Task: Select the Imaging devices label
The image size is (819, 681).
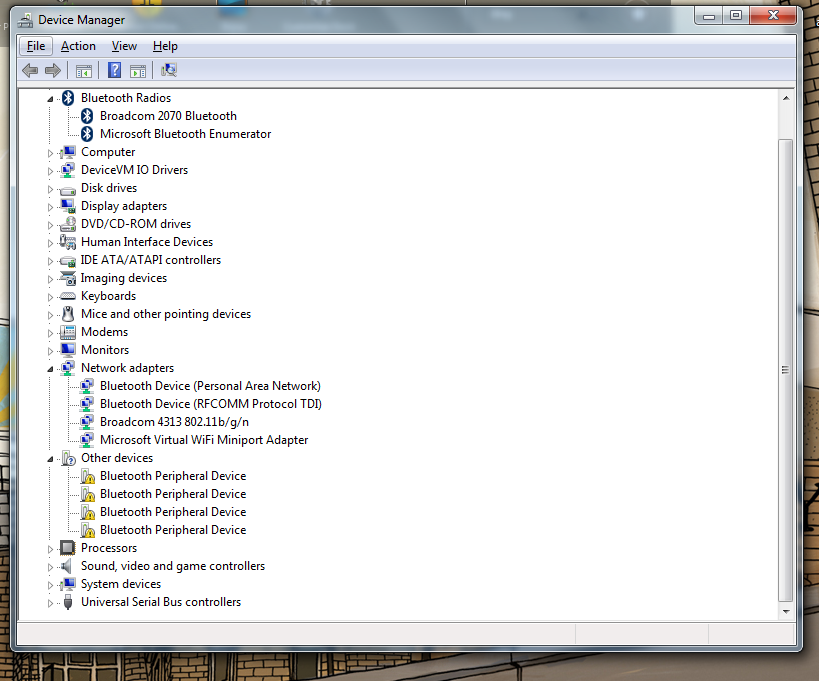Action: coord(124,278)
